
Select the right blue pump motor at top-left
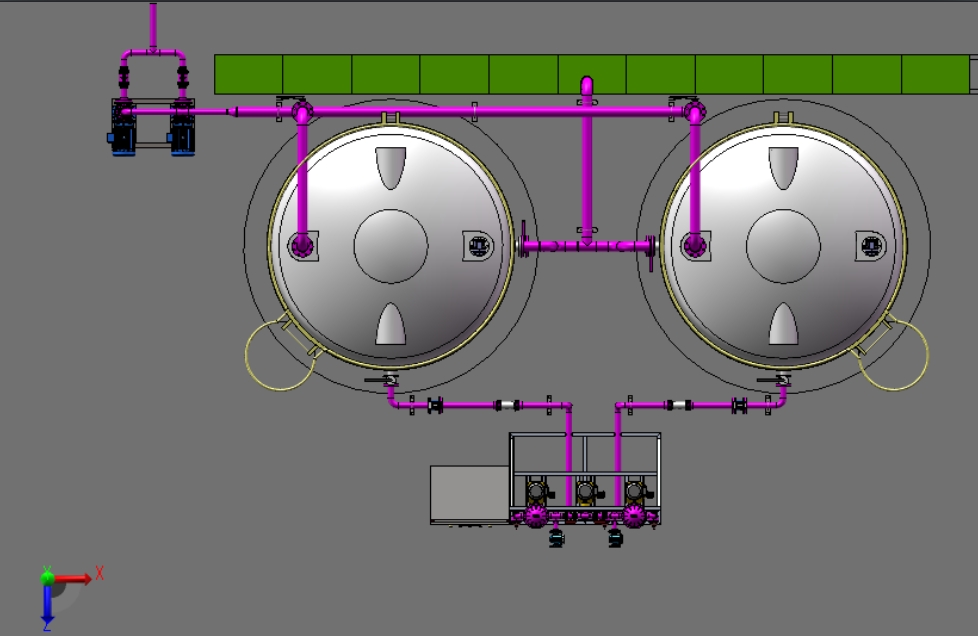point(182,128)
